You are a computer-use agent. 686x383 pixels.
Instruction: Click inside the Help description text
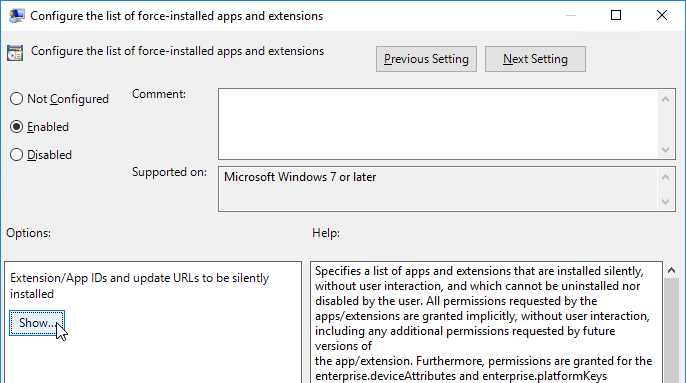tap(486, 323)
